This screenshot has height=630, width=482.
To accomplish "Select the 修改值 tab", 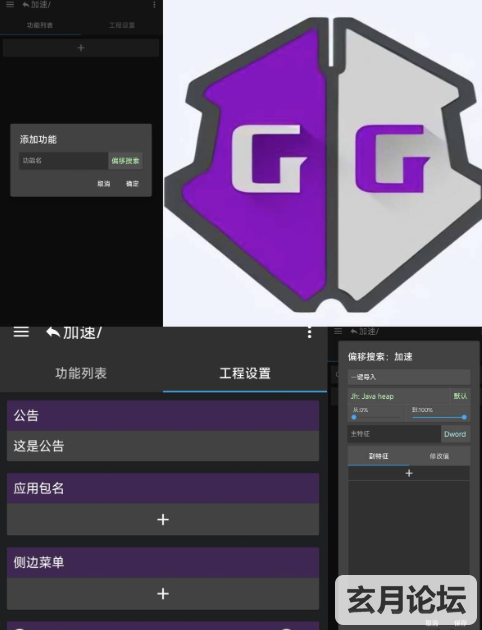I will pos(439,456).
